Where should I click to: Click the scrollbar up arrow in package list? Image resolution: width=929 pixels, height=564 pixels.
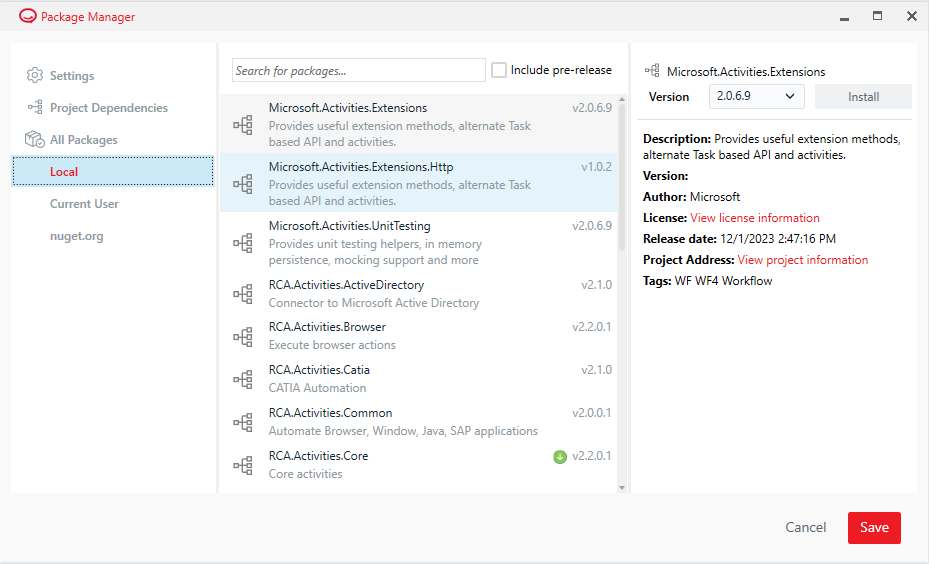point(622,99)
